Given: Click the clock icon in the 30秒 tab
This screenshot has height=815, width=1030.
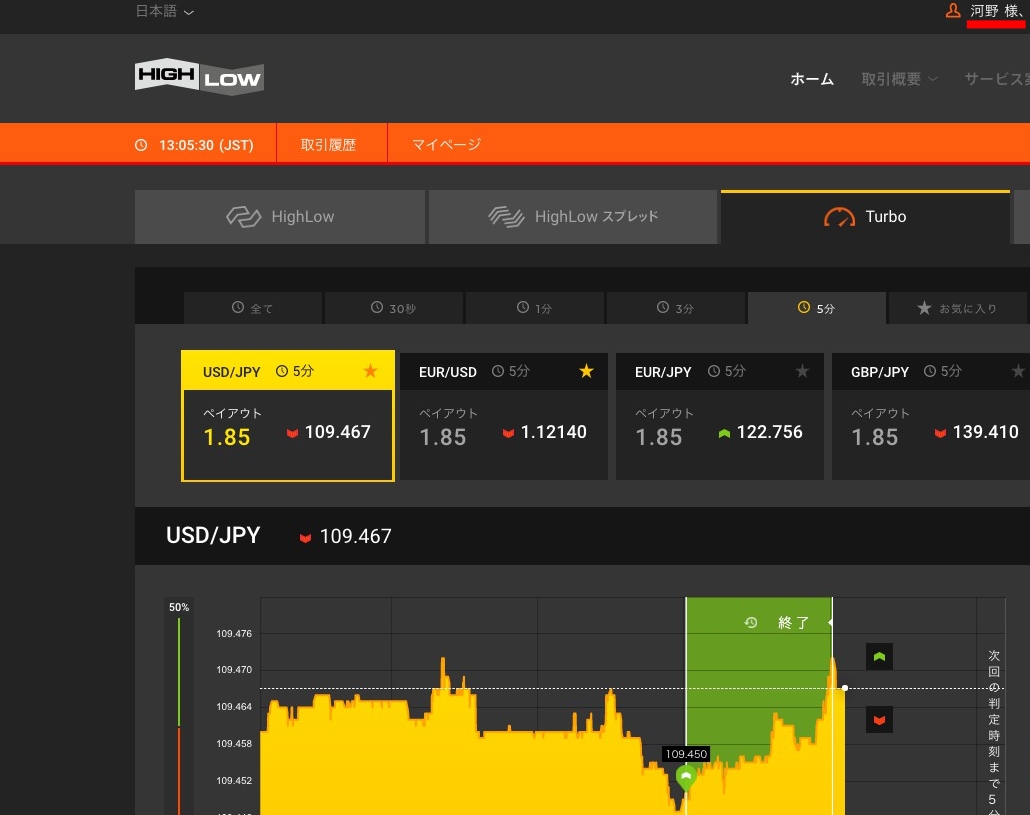Looking at the screenshot, I should pos(377,307).
